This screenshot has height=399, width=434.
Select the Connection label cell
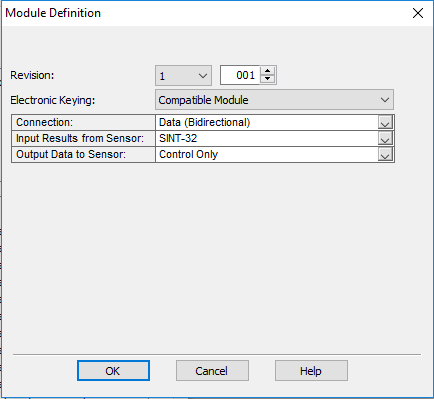pyautogui.click(x=83, y=122)
